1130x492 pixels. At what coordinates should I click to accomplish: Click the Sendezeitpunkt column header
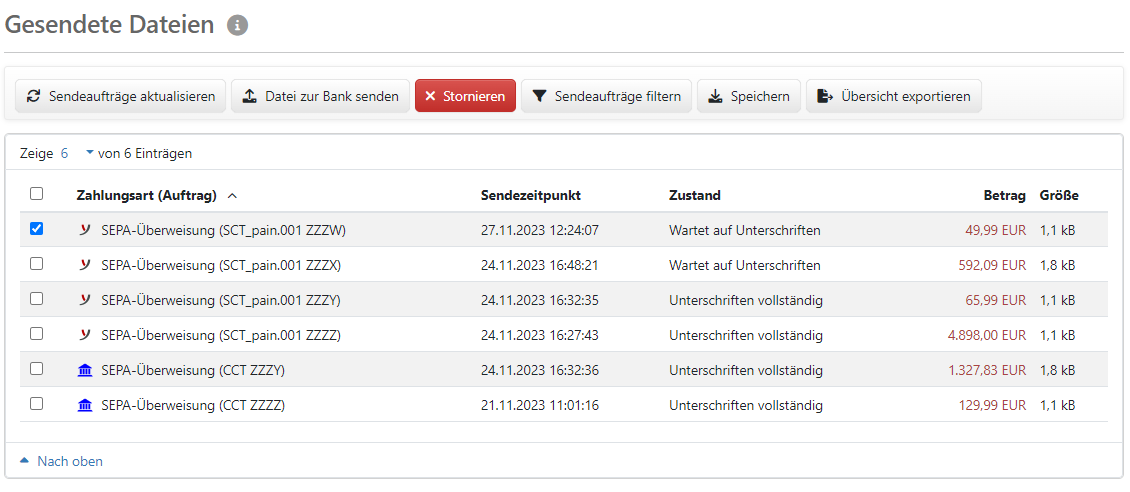point(531,195)
